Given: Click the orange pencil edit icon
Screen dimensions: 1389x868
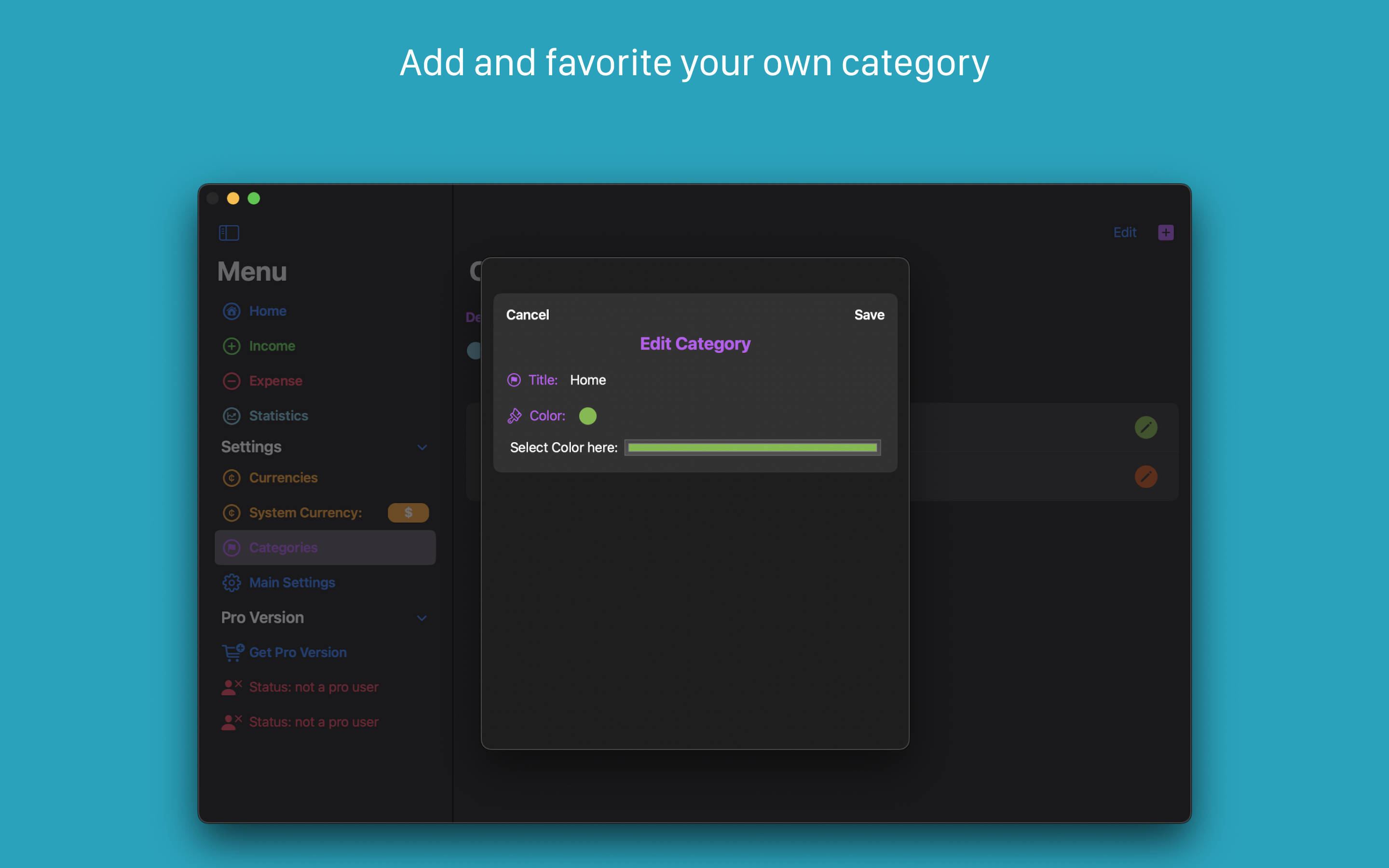Looking at the screenshot, I should click(1145, 476).
